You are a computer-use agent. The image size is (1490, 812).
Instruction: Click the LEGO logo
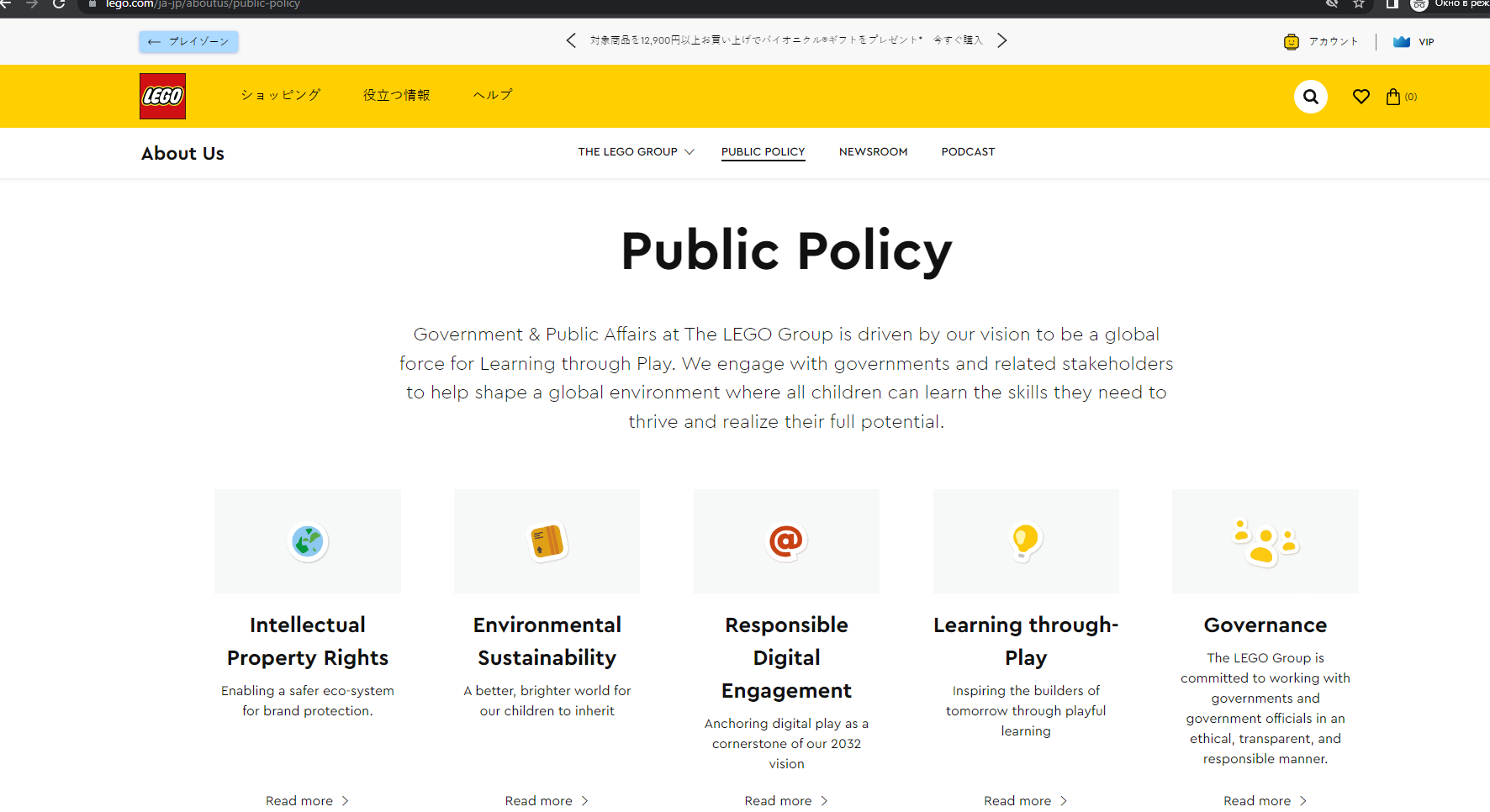pos(162,96)
